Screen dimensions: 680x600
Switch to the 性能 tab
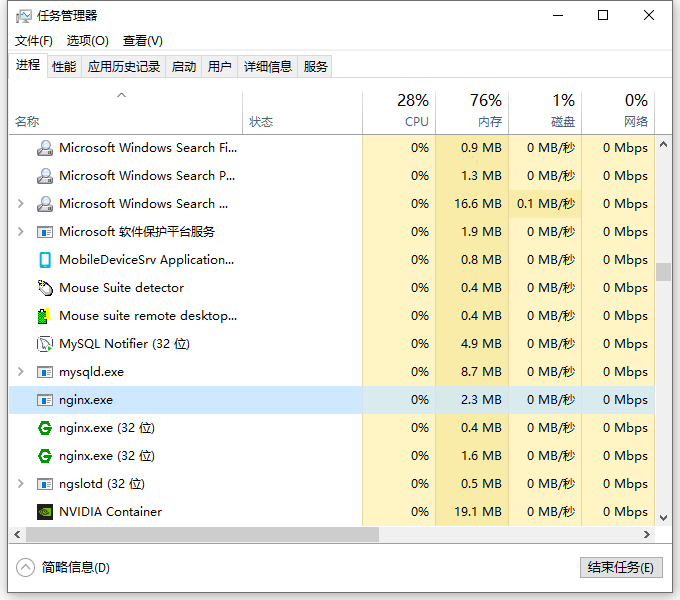[x=64, y=67]
